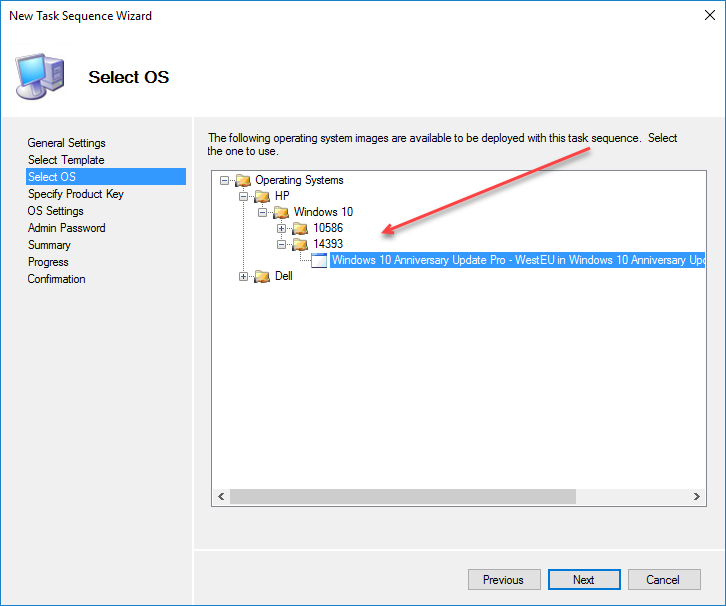Screen dimensions: 726x606
Task: Collapse the Operating Systems root node
Action: [x=224, y=181]
